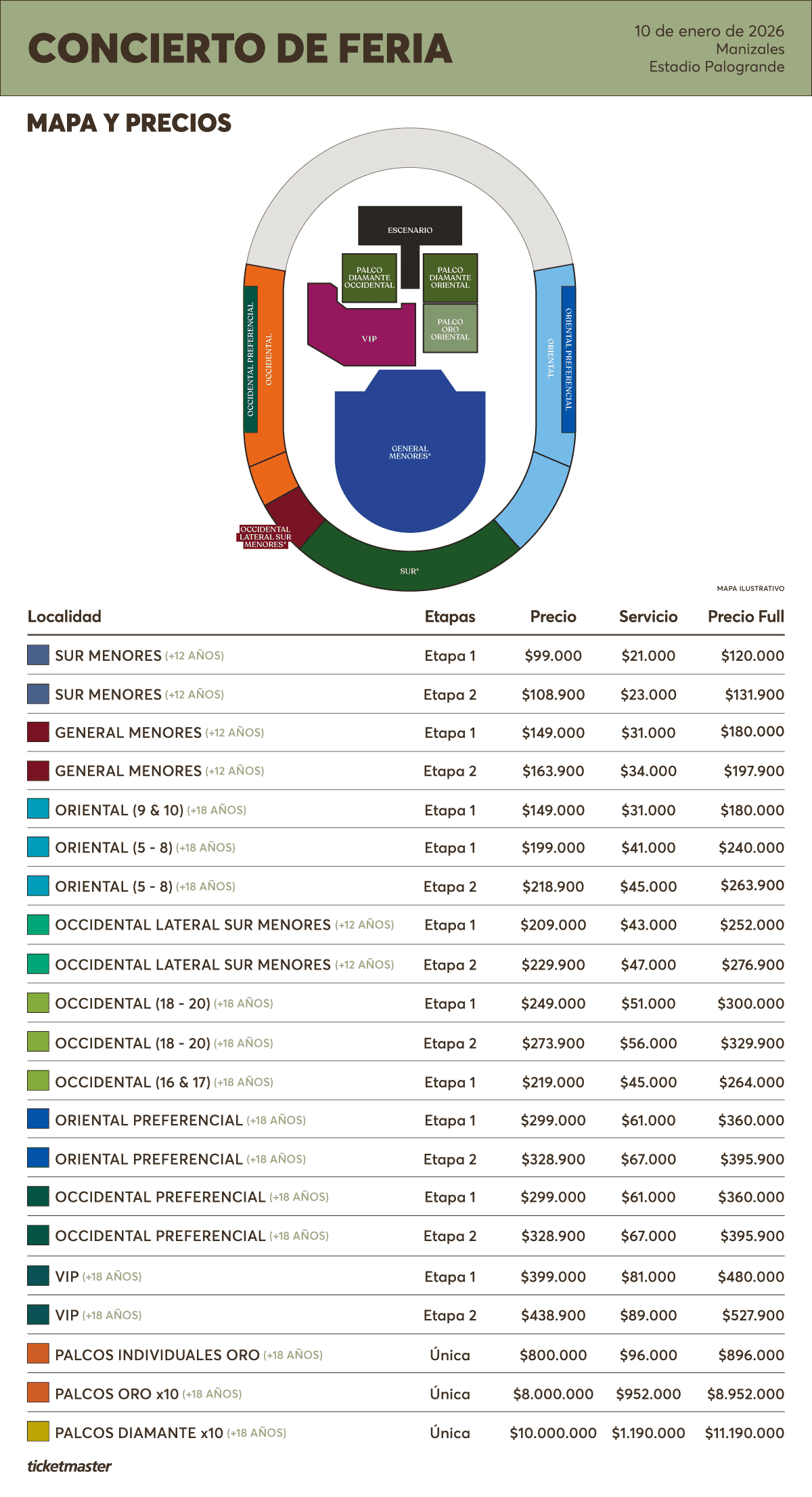Click the Occidental Preferencial strip on the map
812x1497 pixels.
tap(250, 359)
